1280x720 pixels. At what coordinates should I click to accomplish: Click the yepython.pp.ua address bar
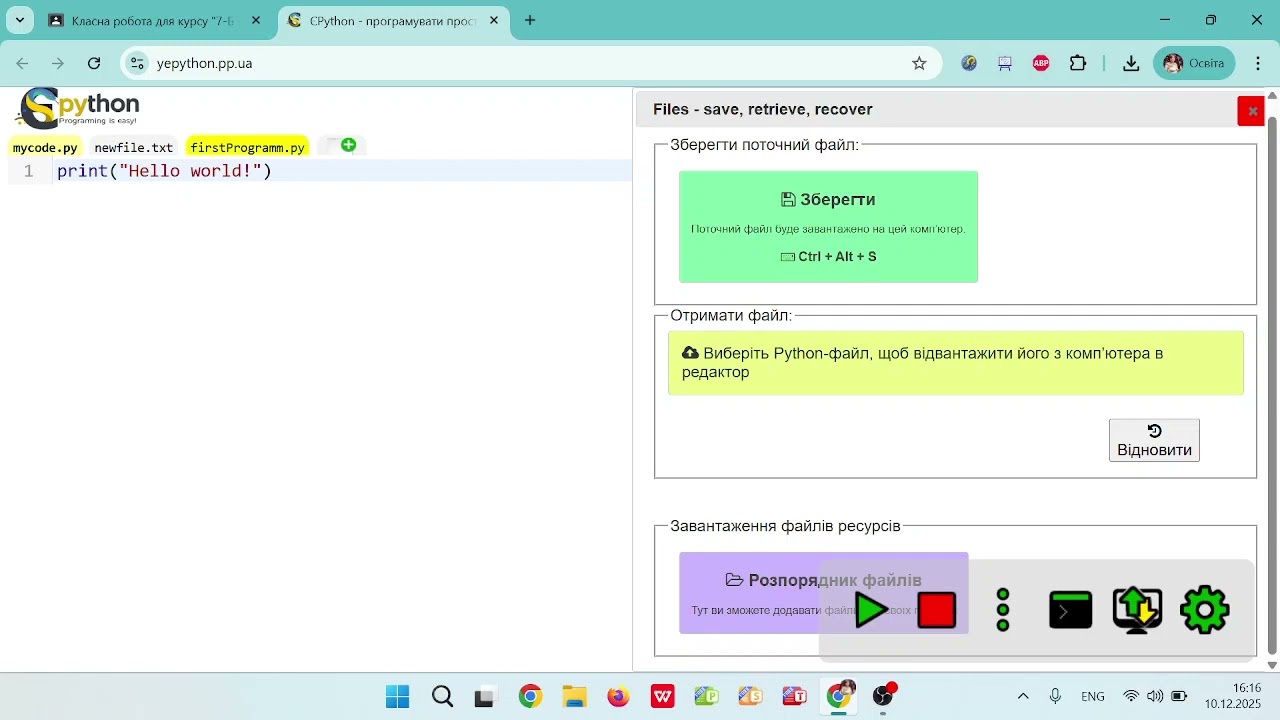pos(530,63)
